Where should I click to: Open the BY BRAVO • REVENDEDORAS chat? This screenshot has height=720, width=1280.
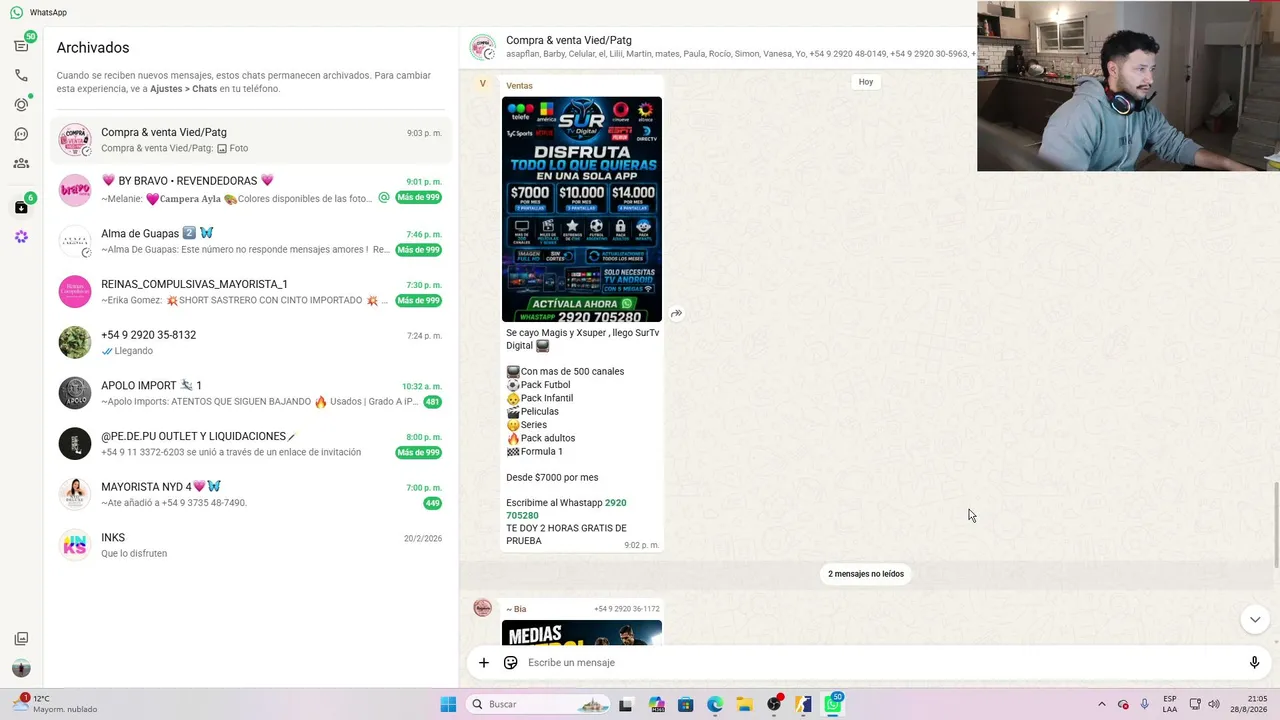tap(251, 189)
